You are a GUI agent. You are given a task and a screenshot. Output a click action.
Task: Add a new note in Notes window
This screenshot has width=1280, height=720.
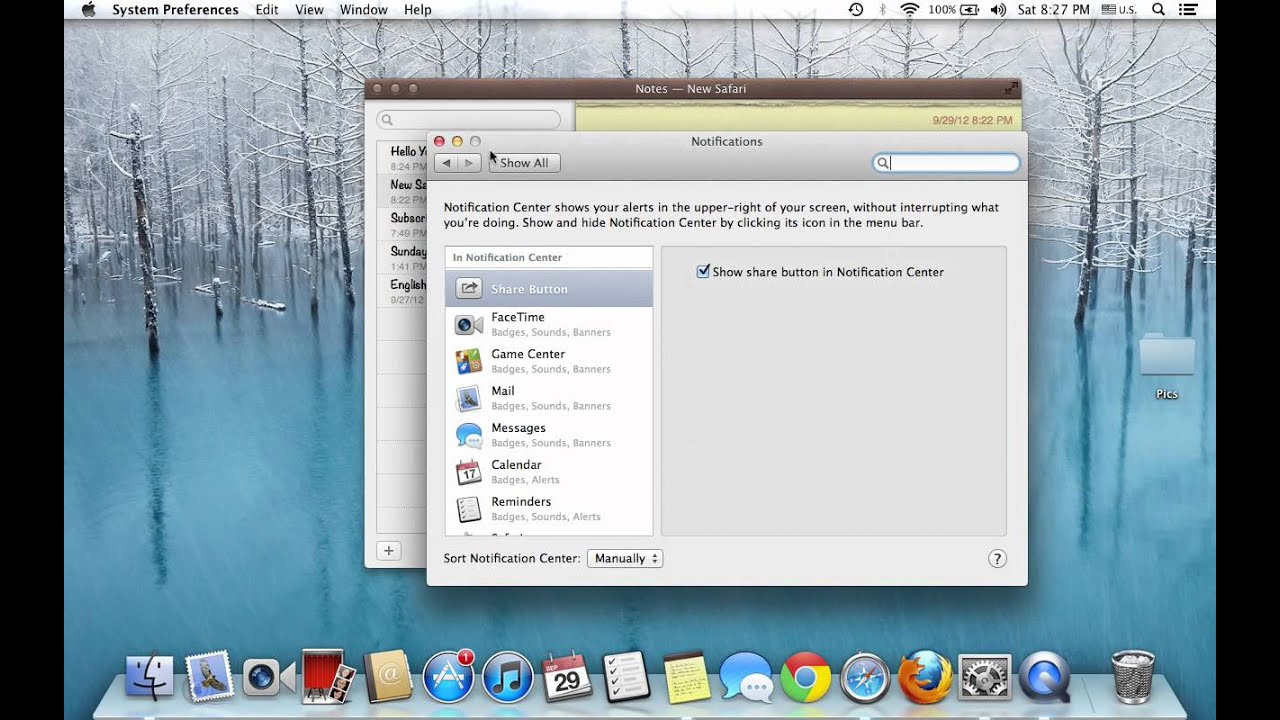point(389,550)
